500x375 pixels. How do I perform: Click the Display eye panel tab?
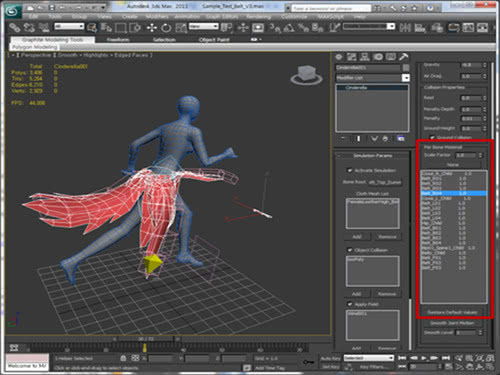391,57
